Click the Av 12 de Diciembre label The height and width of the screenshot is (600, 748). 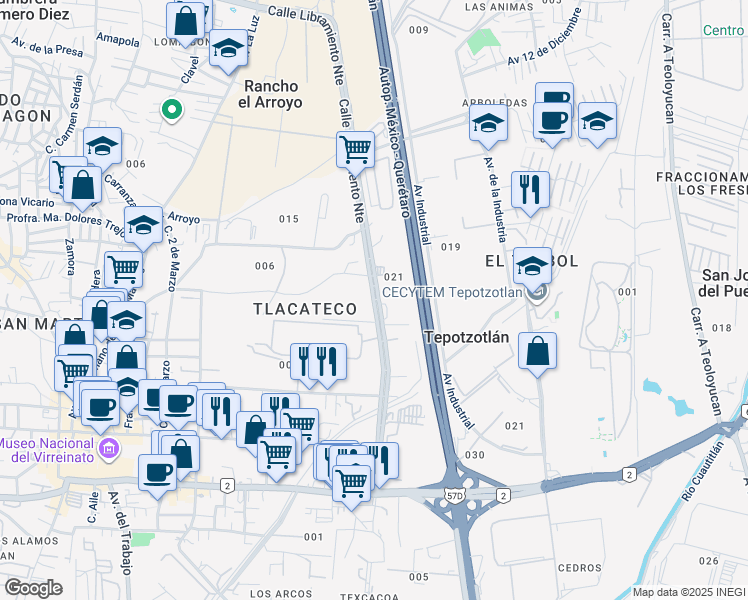(545, 37)
